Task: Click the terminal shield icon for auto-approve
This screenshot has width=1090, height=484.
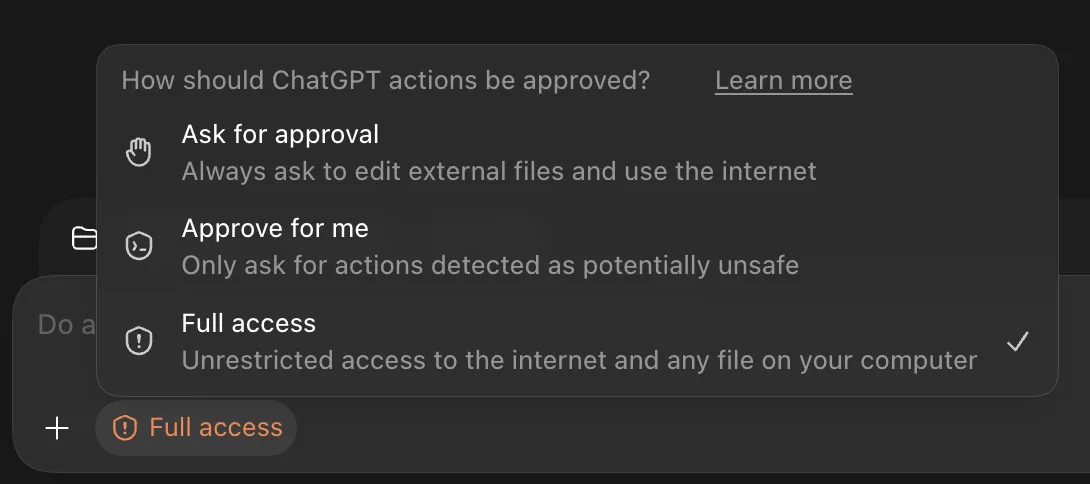Action: pos(138,246)
